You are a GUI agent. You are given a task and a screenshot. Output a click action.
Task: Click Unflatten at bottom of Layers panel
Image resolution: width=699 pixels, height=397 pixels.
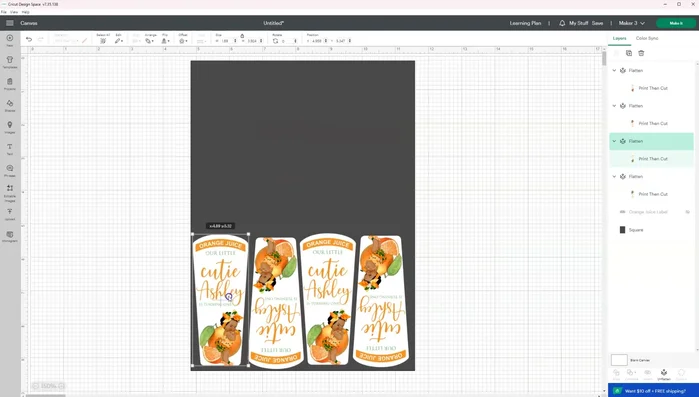(x=664, y=374)
